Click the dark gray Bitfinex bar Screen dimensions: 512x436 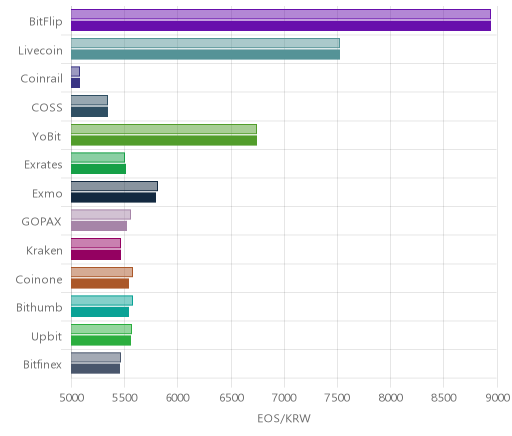coord(95,369)
